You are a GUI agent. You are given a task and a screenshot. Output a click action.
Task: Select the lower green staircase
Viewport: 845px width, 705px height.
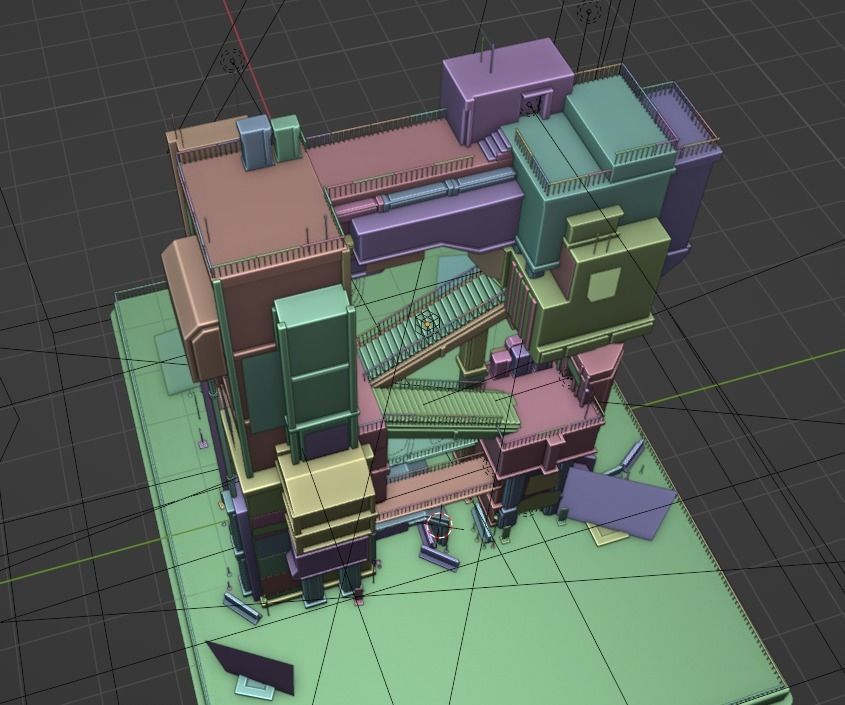click(x=447, y=410)
